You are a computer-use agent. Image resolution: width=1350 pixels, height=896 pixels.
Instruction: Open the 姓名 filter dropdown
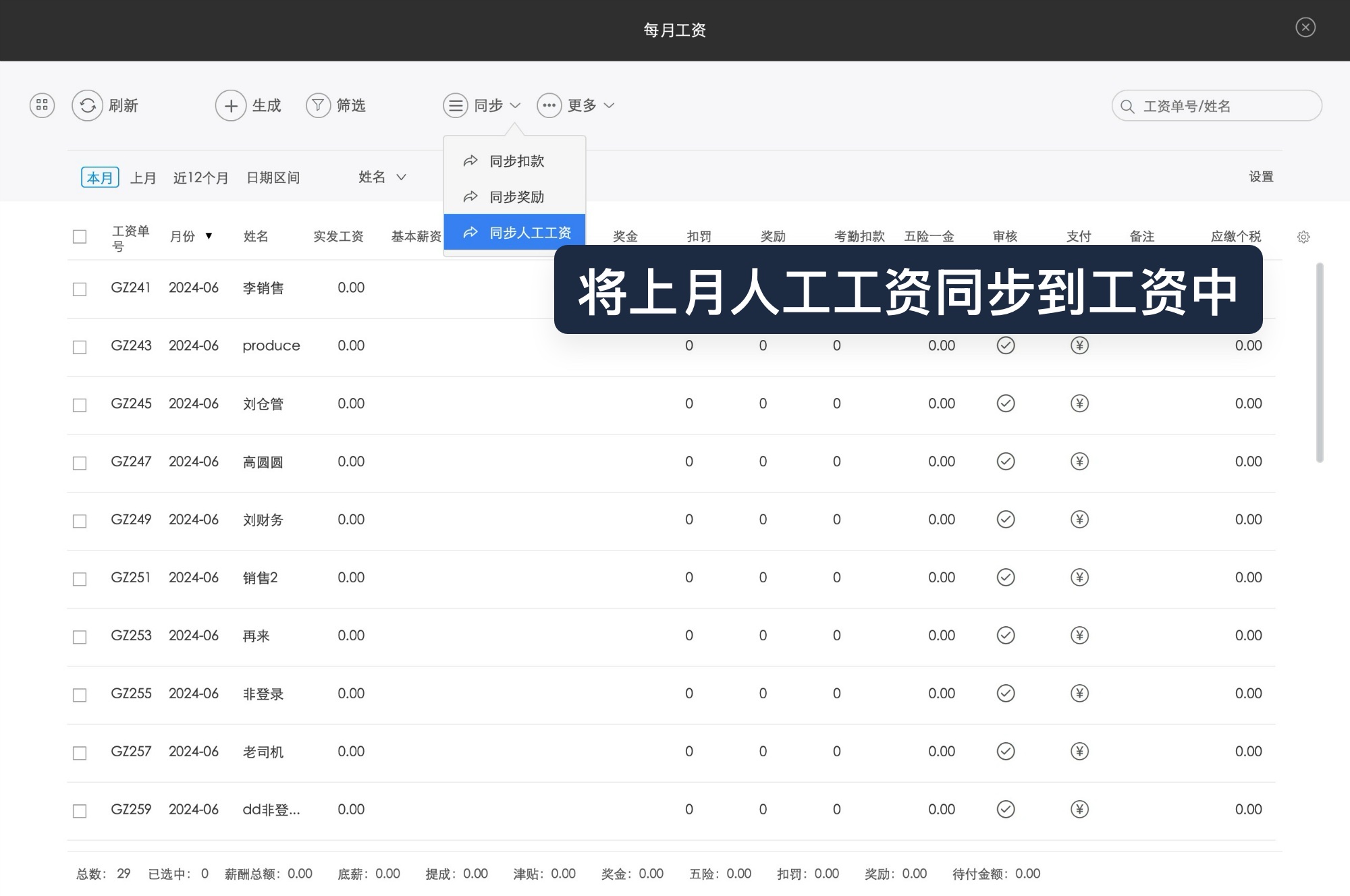(382, 177)
